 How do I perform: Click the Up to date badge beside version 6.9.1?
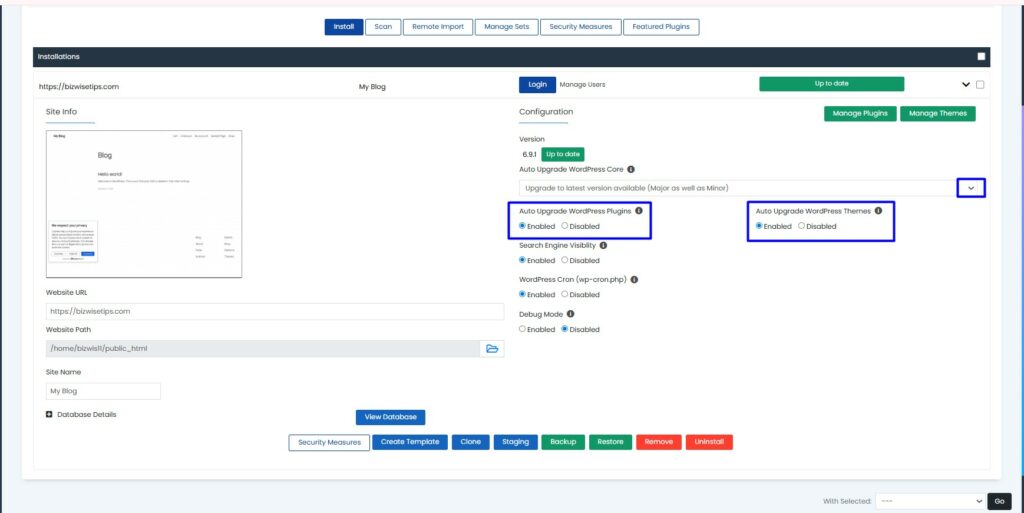pyautogui.click(x=562, y=155)
